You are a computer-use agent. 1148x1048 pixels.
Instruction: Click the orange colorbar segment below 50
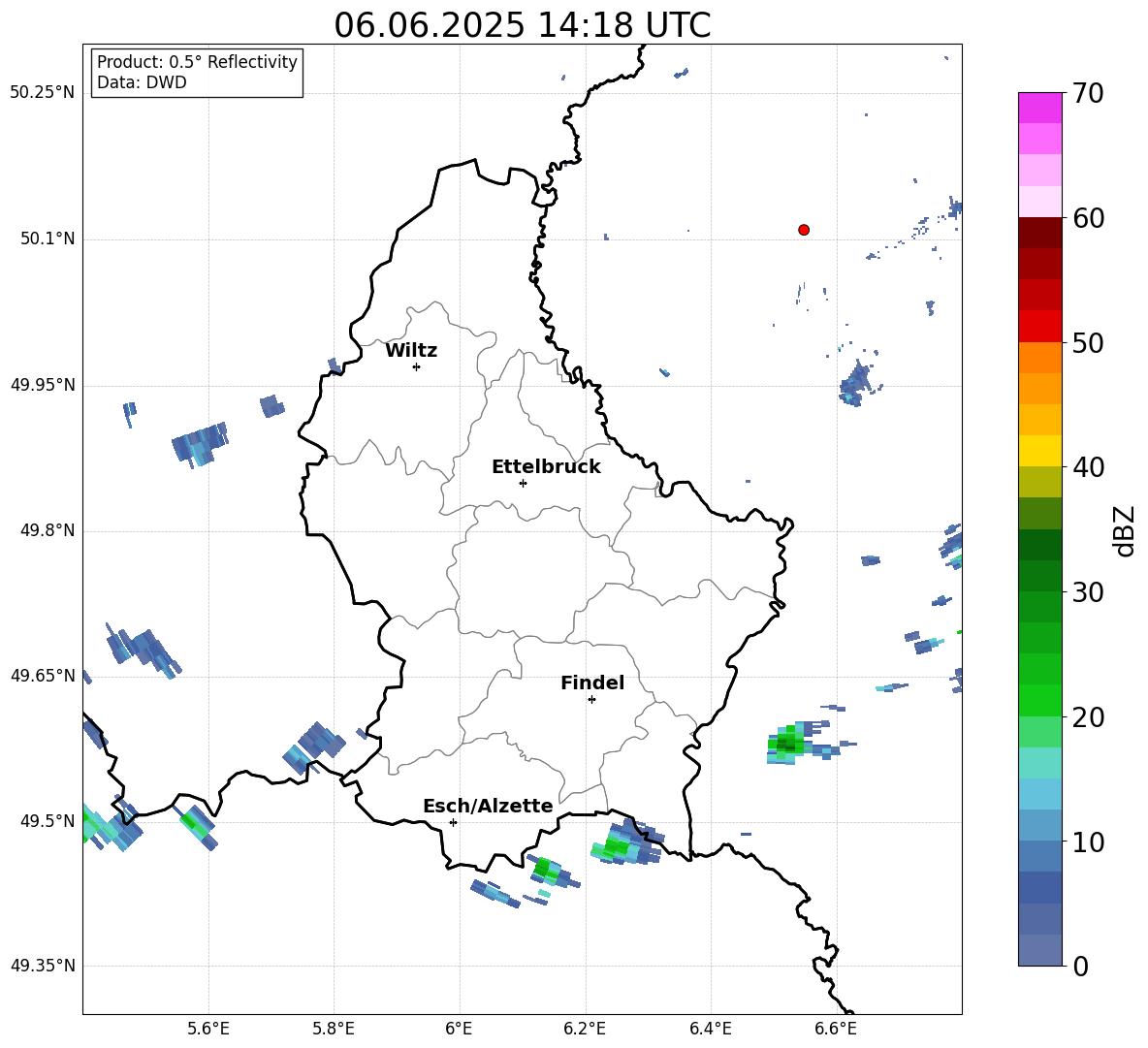click(x=1039, y=358)
